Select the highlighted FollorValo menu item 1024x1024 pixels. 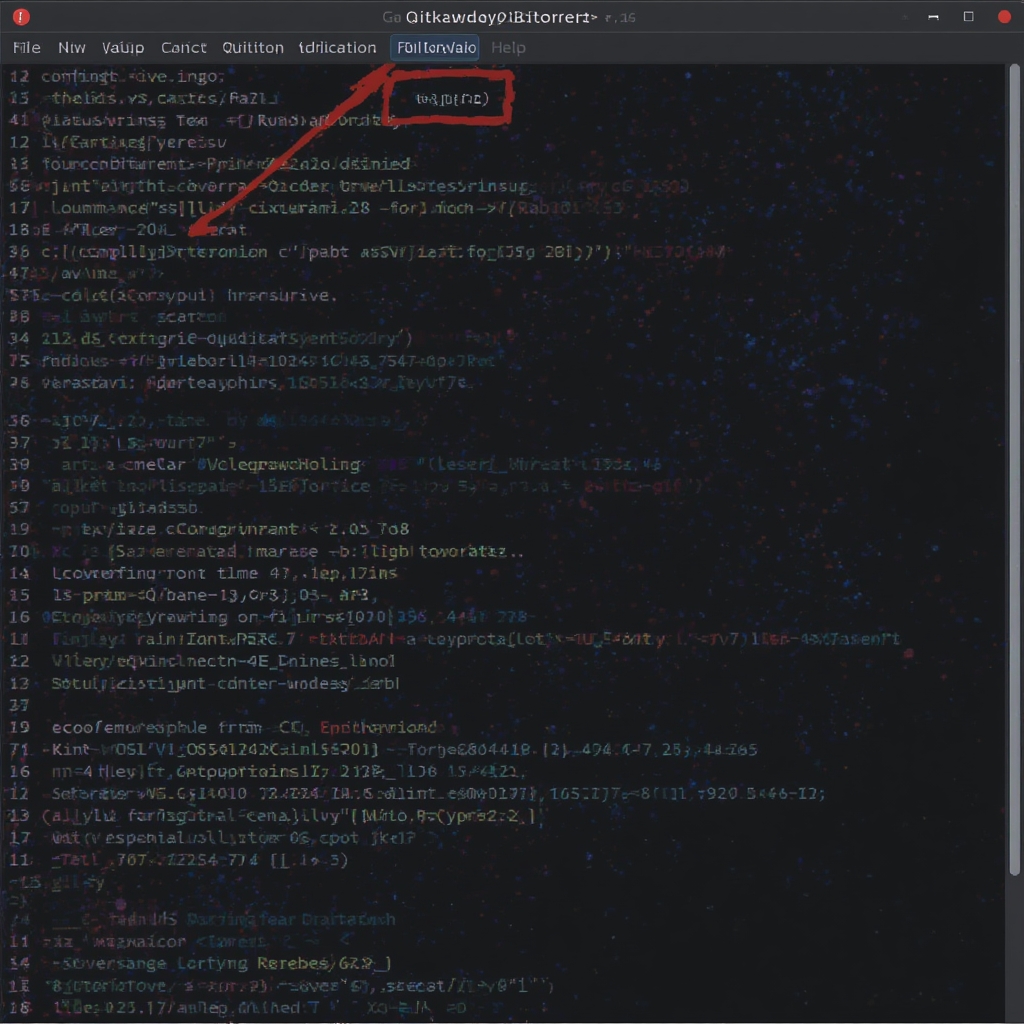(435, 47)
